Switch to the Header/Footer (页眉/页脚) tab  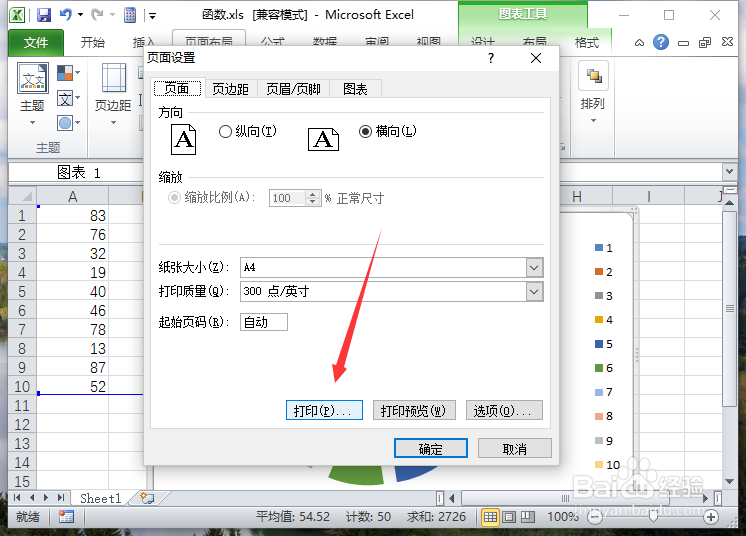pyautogui.click(x=293, y=89)
